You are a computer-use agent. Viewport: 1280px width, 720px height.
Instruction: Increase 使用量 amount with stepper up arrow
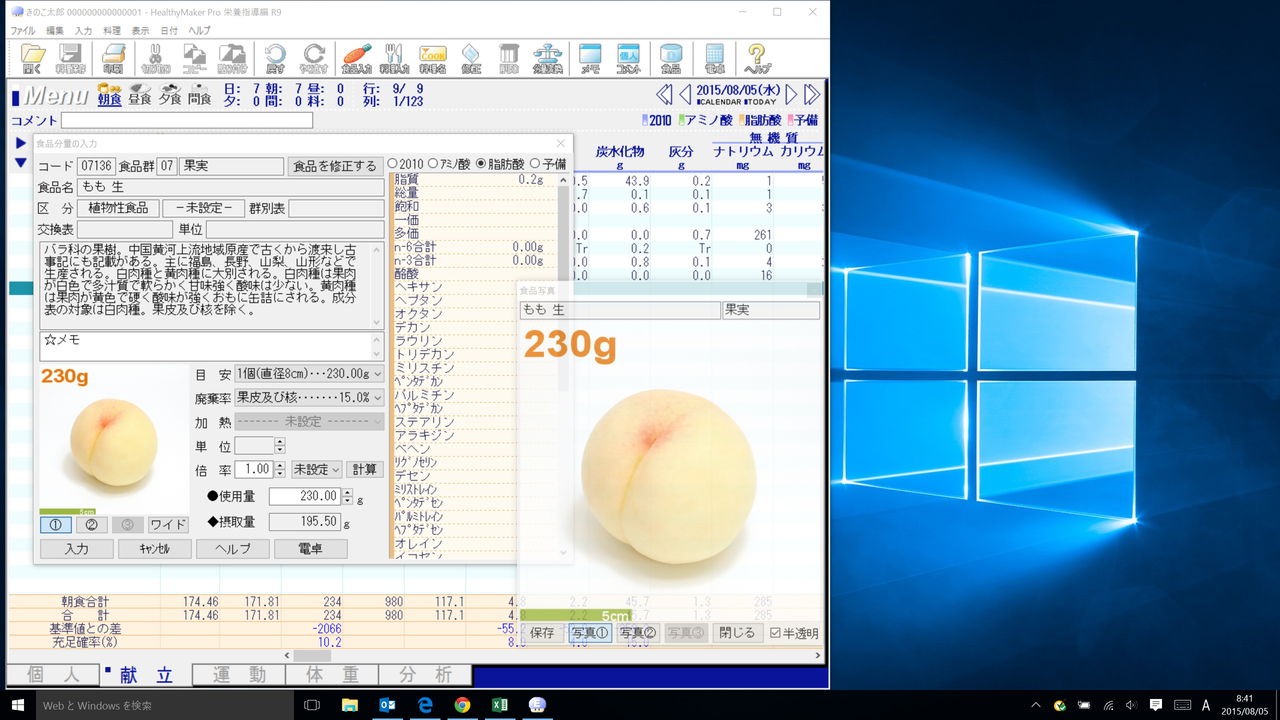click(x=348, y=492)
